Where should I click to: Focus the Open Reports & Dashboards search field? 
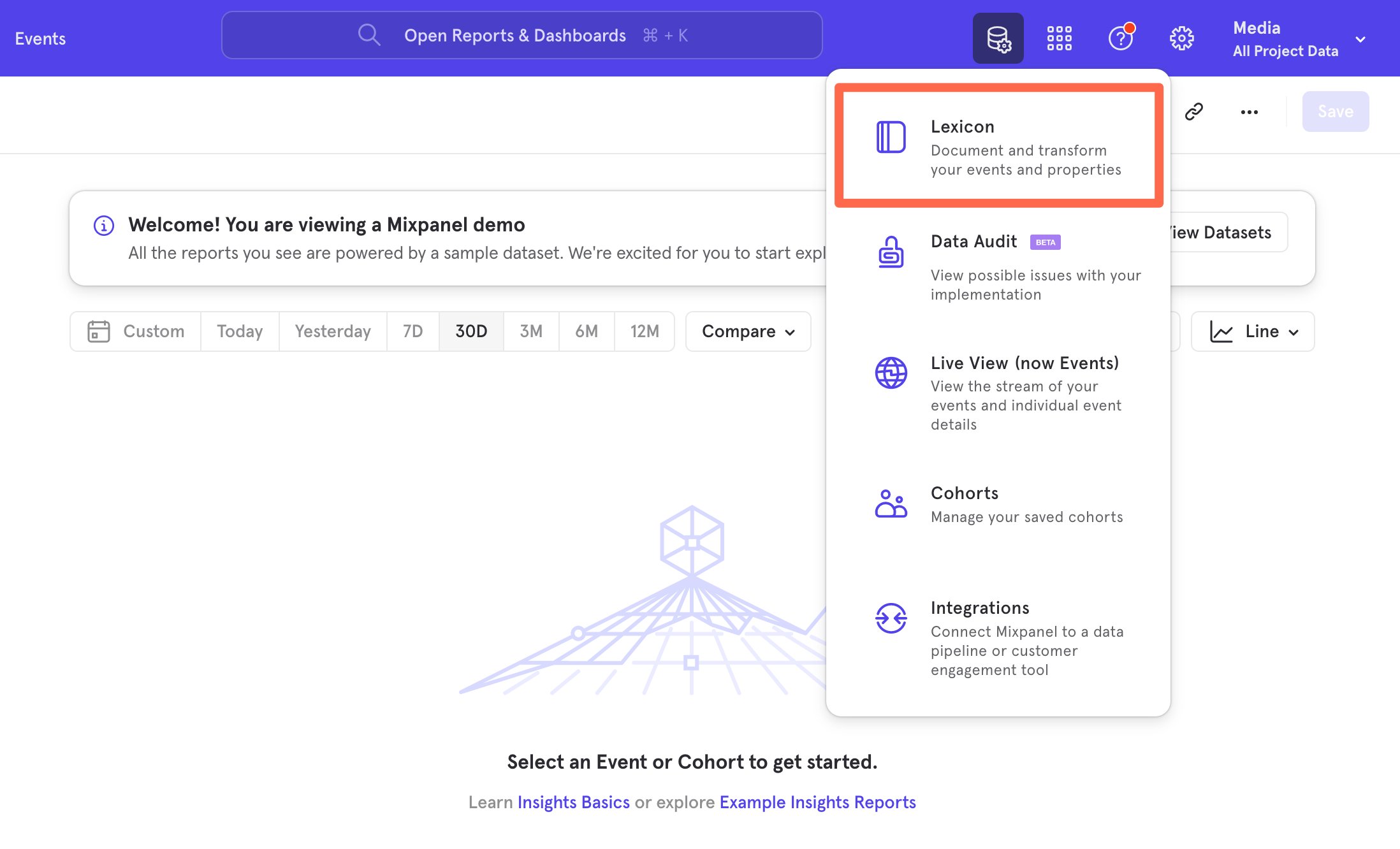(x=521, y=35)
